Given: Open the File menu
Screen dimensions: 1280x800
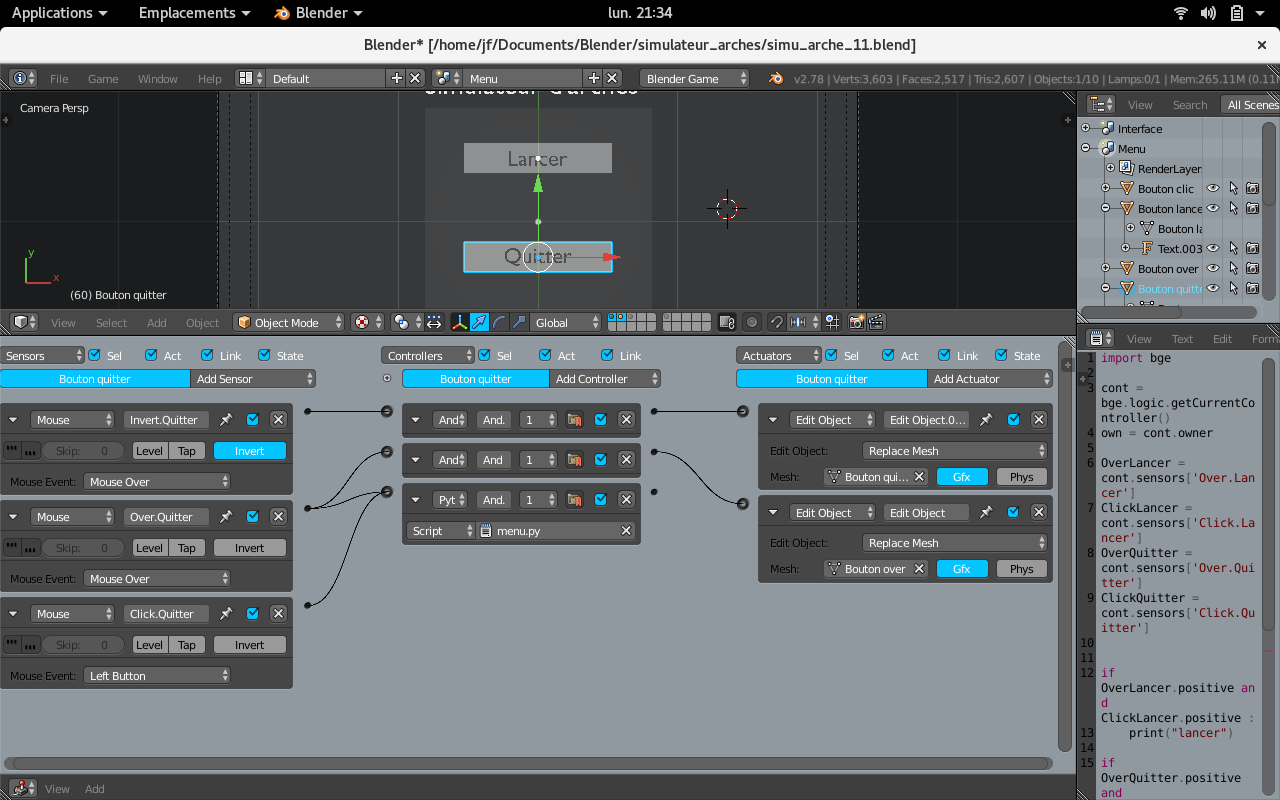Looking at the screenshot, I should (x=59, y=78).
